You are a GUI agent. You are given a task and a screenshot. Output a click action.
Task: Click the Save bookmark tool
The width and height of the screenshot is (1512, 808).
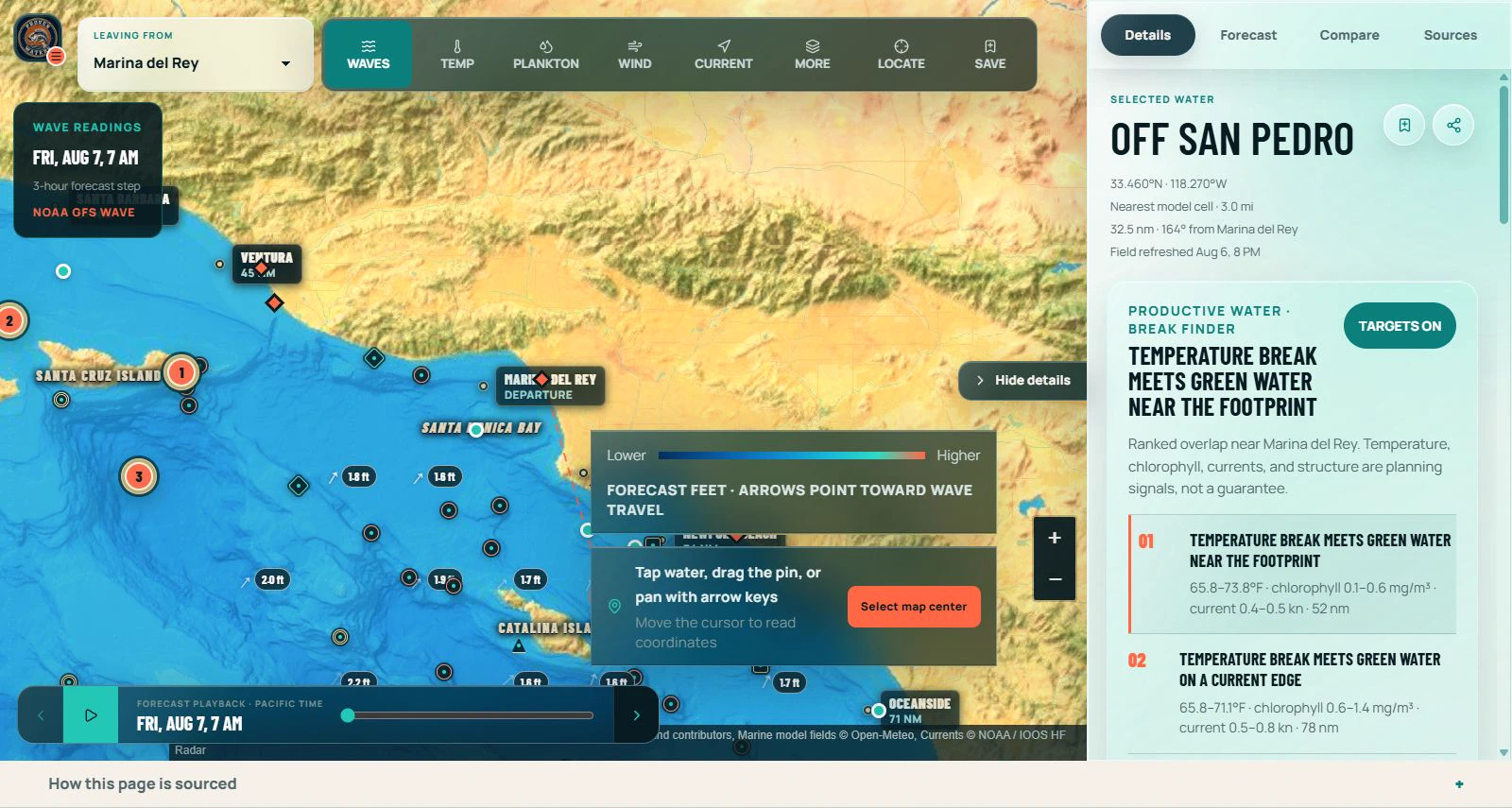(990, 55)
